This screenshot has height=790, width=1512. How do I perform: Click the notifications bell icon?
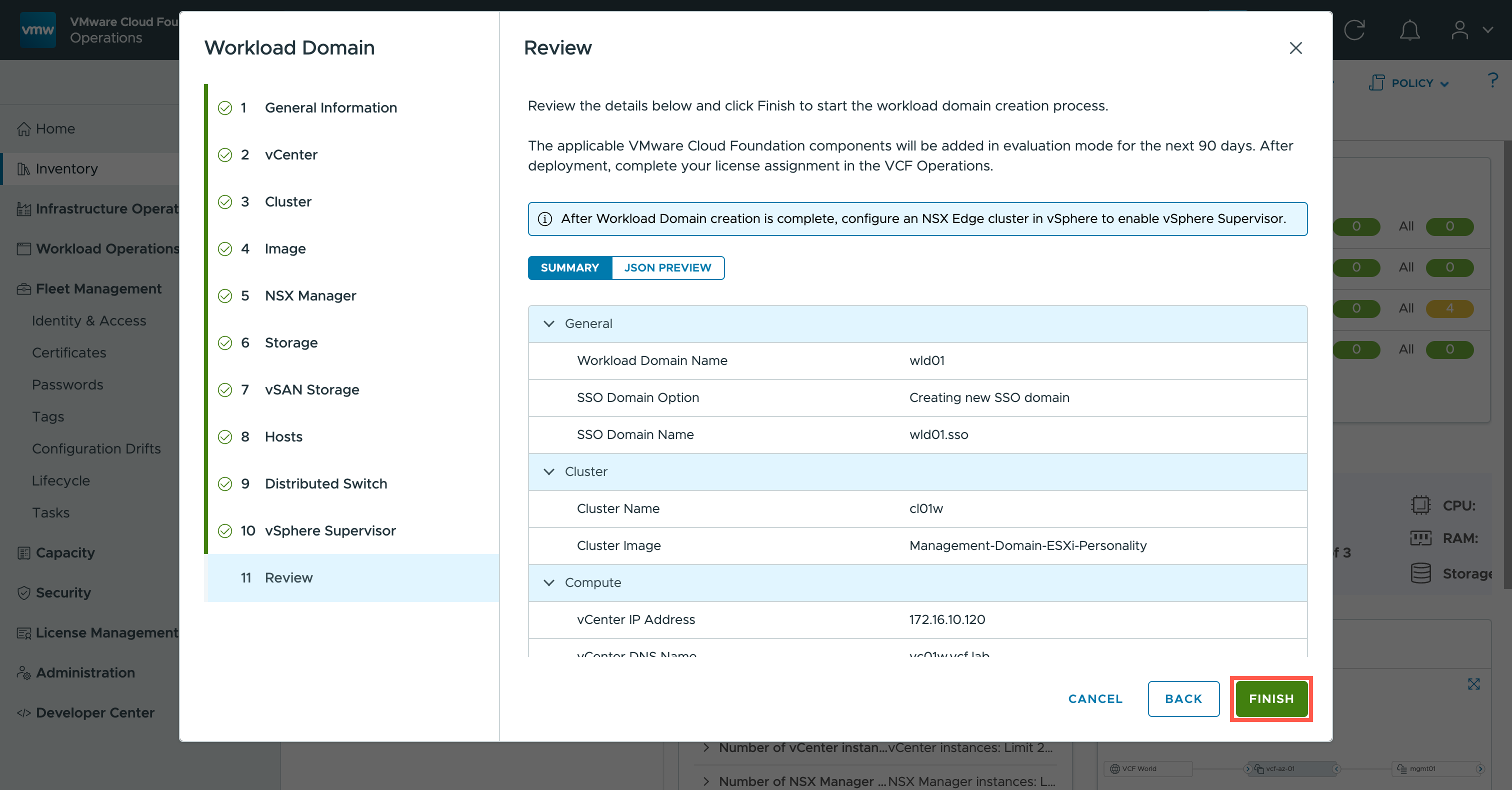pyautogui.click(x=1409, y=30)
